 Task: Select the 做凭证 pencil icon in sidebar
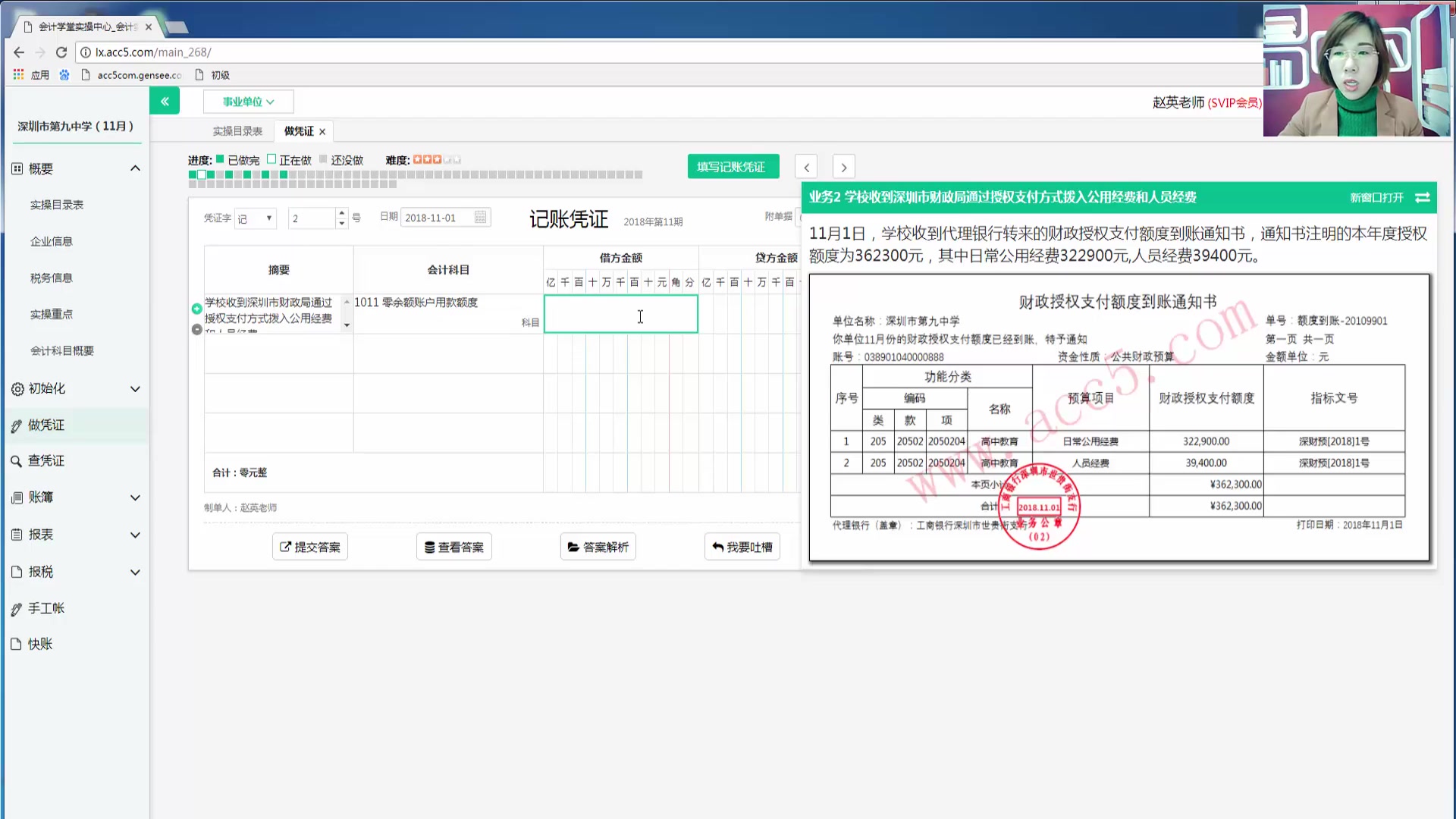coord(16,425)
